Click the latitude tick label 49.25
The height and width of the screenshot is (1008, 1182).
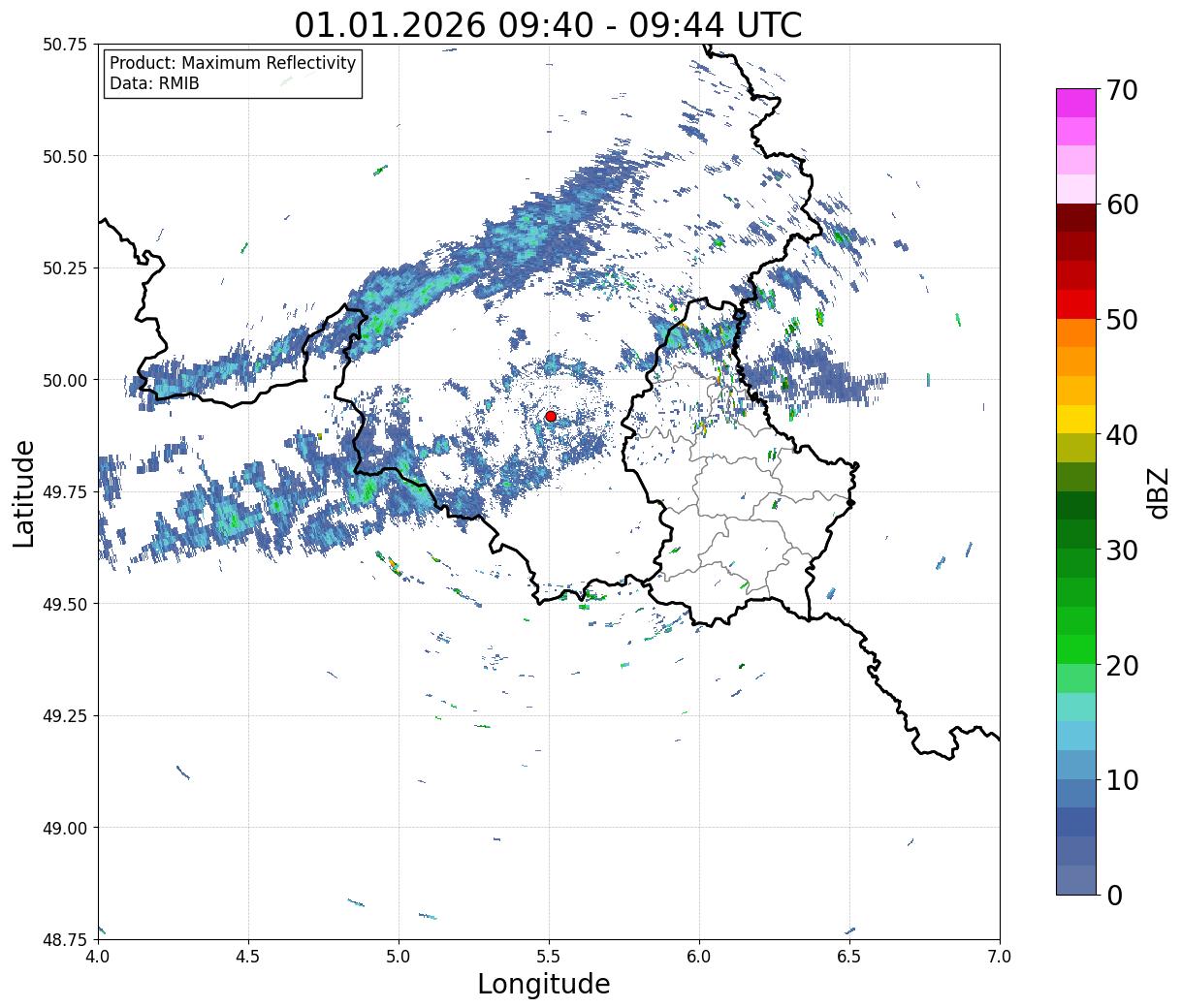64,716
